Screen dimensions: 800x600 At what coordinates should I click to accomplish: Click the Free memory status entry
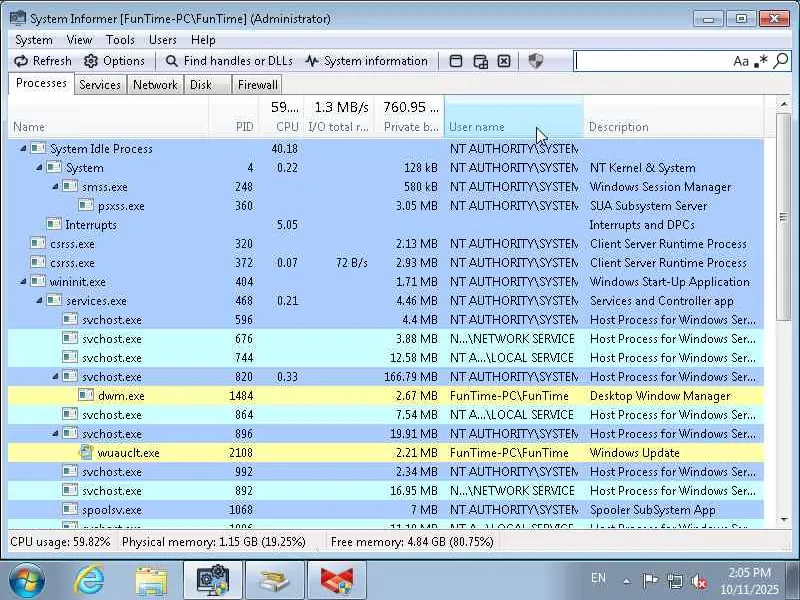coord(412,542)
